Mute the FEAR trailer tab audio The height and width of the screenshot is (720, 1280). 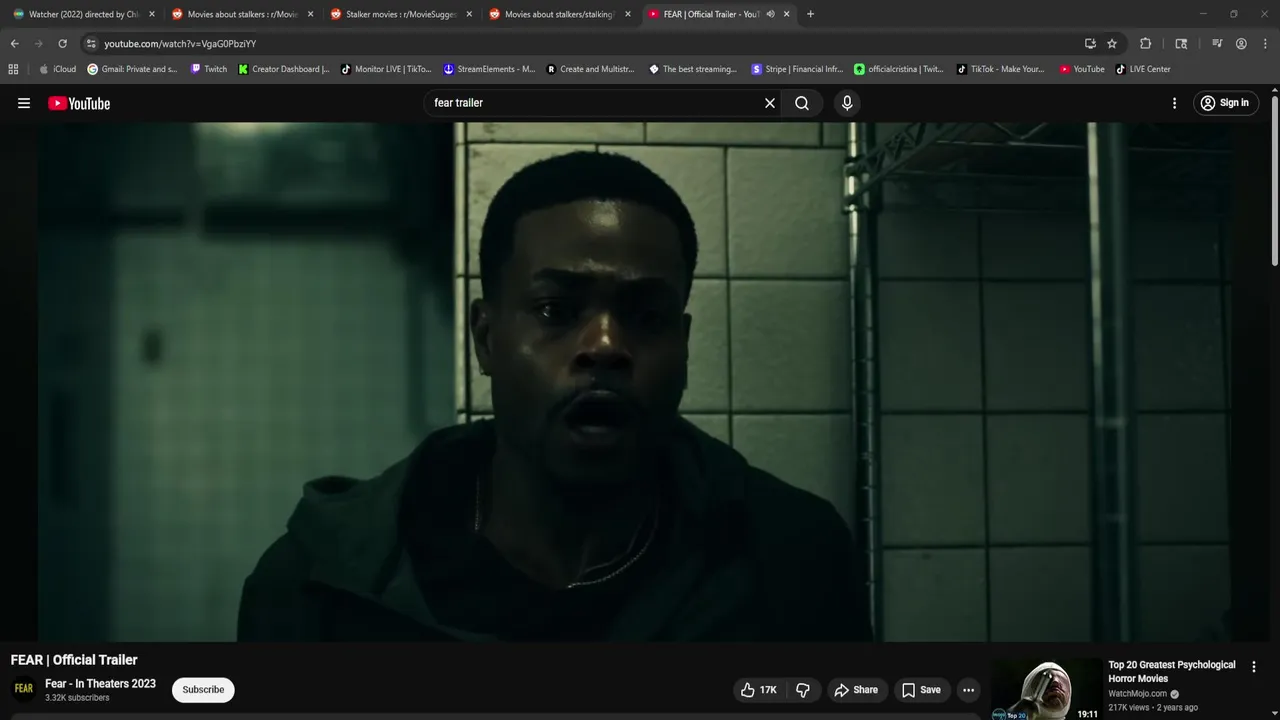(x=770, y=14)
